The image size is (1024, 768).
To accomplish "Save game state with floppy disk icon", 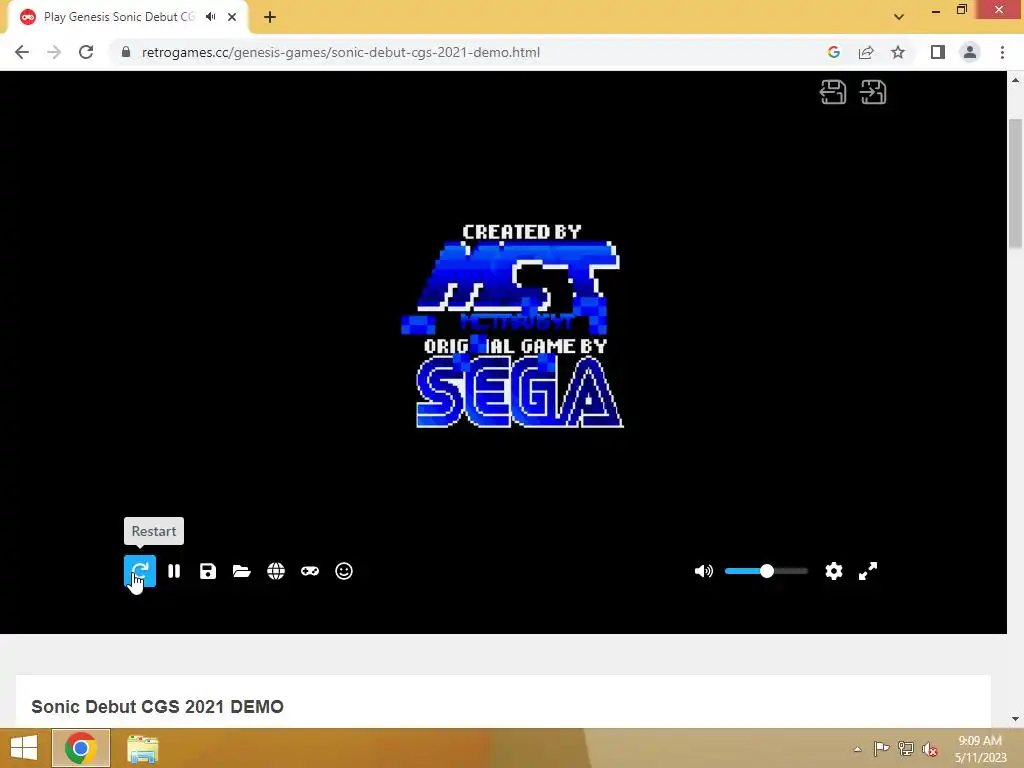I will [208, 571].
